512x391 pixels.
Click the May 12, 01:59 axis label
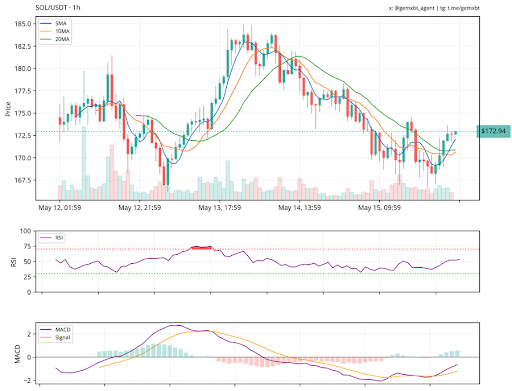click(x=60, y=208)
